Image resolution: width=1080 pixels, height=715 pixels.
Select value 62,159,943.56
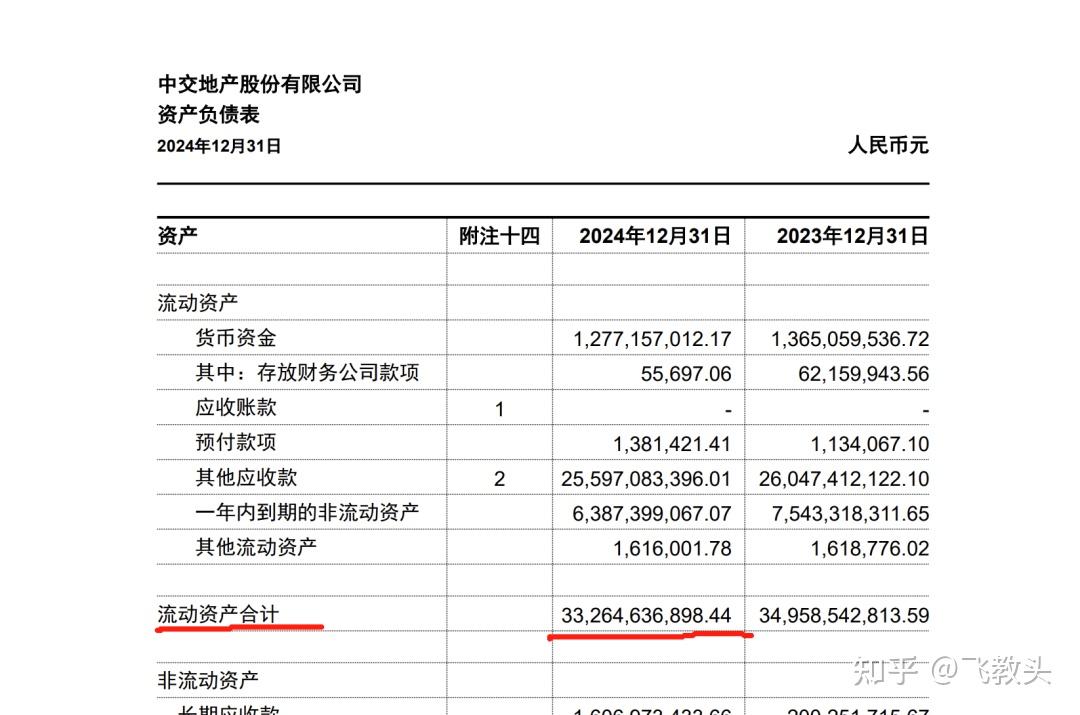(x=864, y=374)
